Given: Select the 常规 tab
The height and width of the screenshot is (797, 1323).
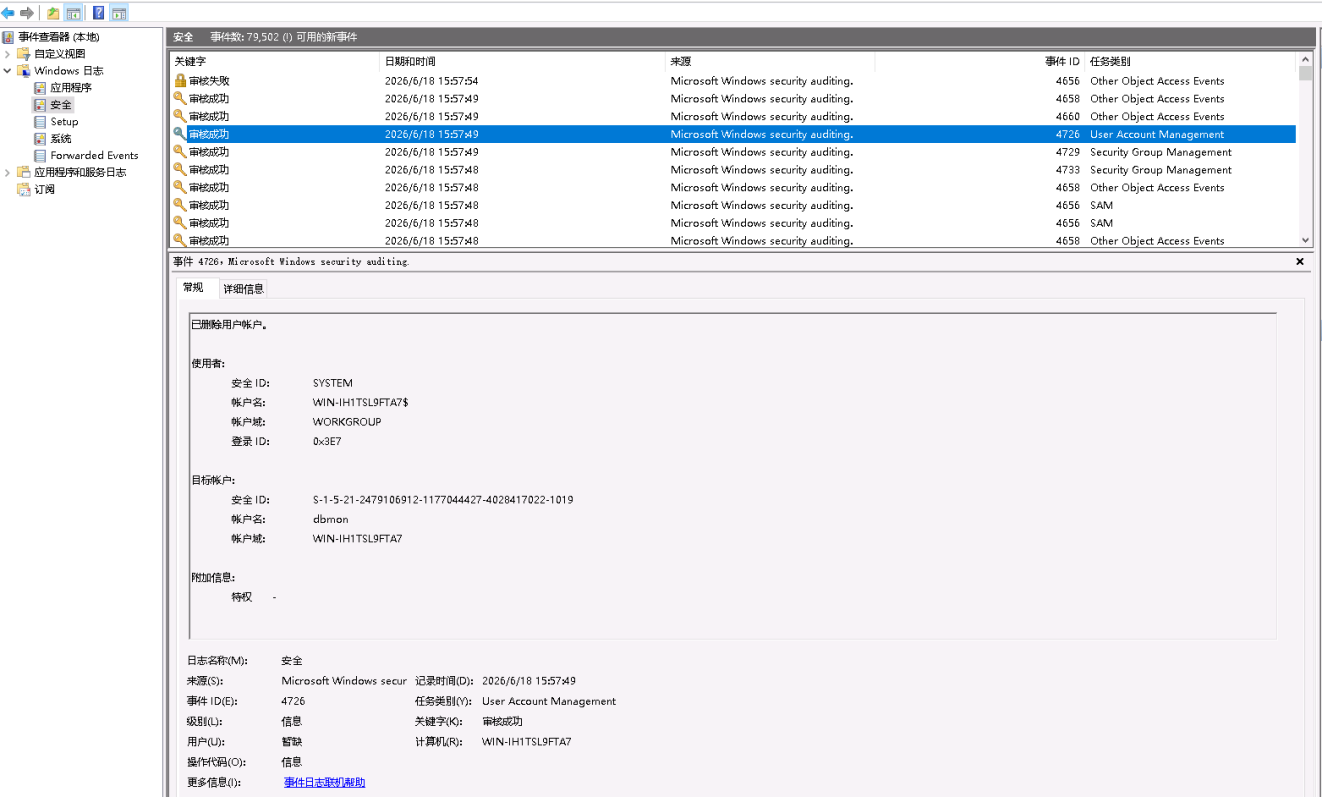Looking at the screenshot, I should [192, 288].
